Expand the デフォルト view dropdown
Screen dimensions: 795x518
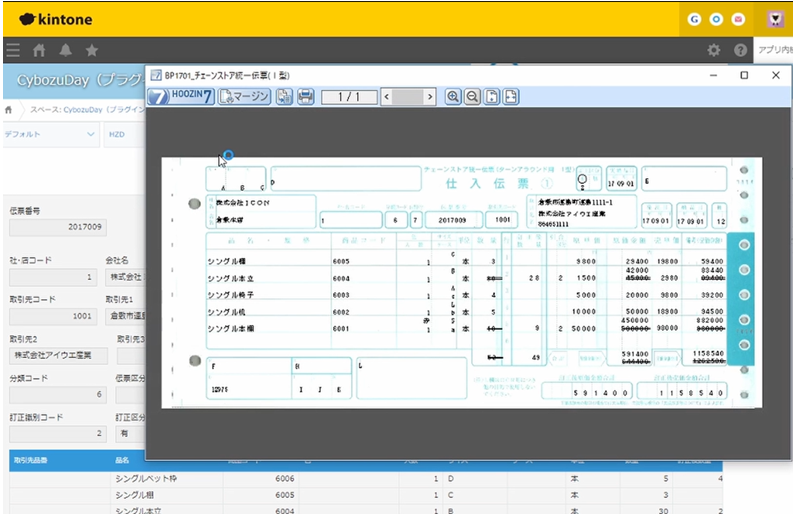tap(50, 134)
